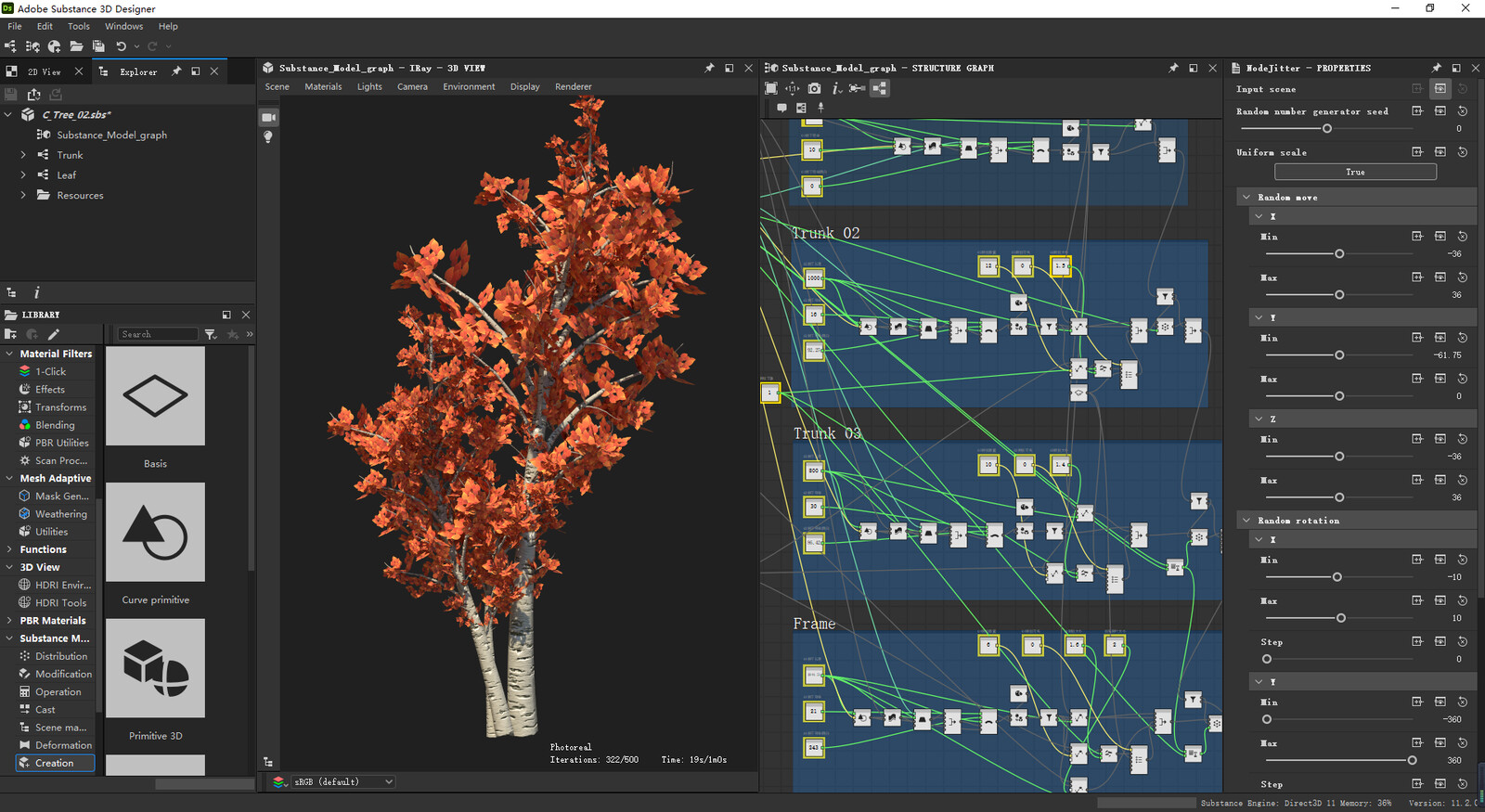This screenshot has height=812, width=1485.
Task: Toggle the Uniform scale True button
Action: point(1355,172)
